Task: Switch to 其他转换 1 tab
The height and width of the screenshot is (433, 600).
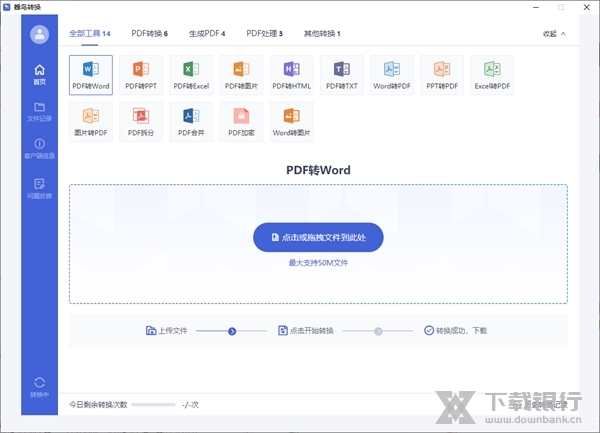Action: (x=322, y=34)
